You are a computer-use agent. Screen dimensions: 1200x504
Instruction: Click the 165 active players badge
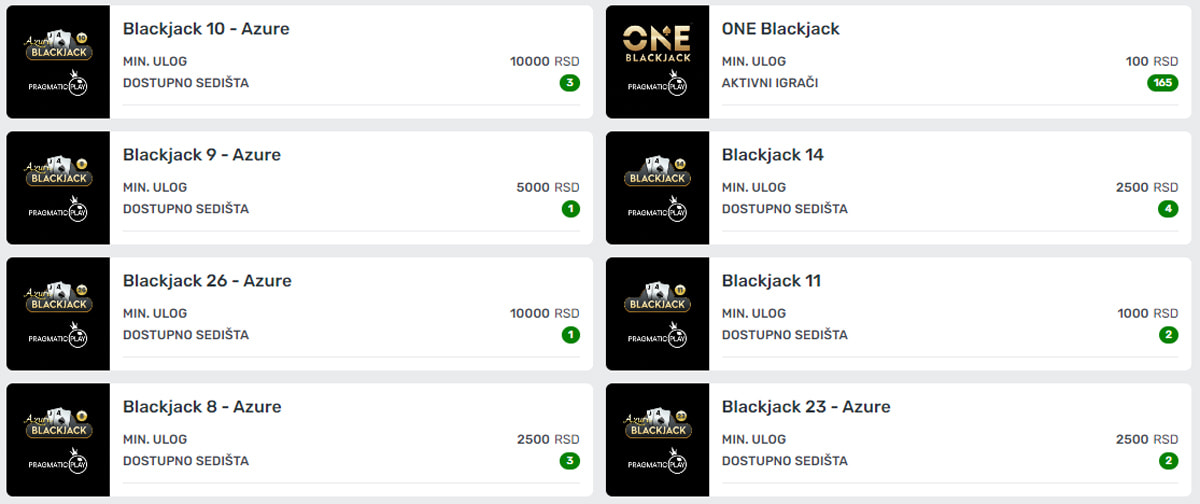(x=1163, y=83)
